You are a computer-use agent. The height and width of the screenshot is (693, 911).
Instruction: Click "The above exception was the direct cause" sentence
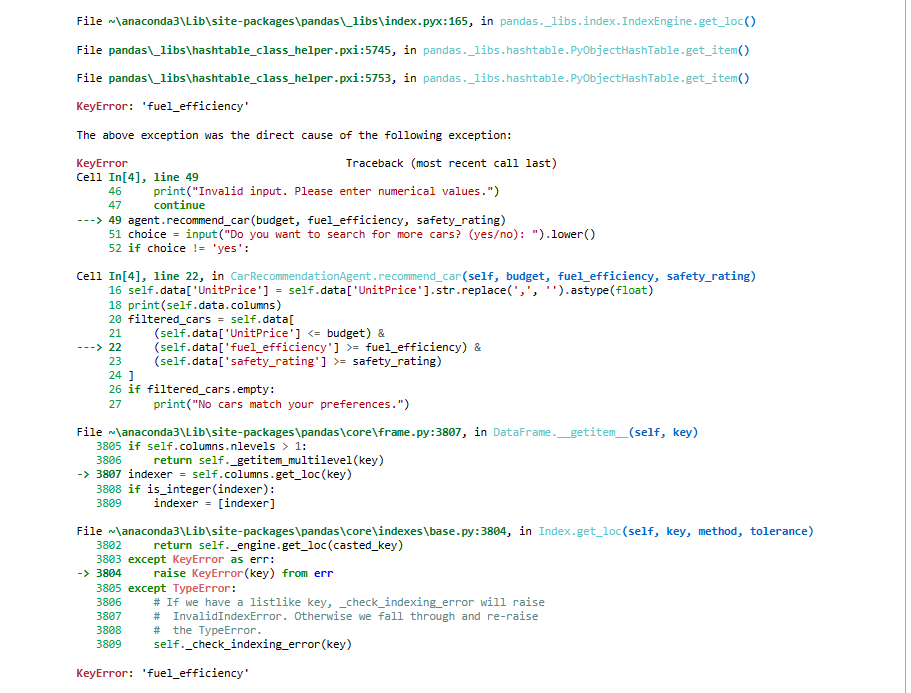[294, 135]
